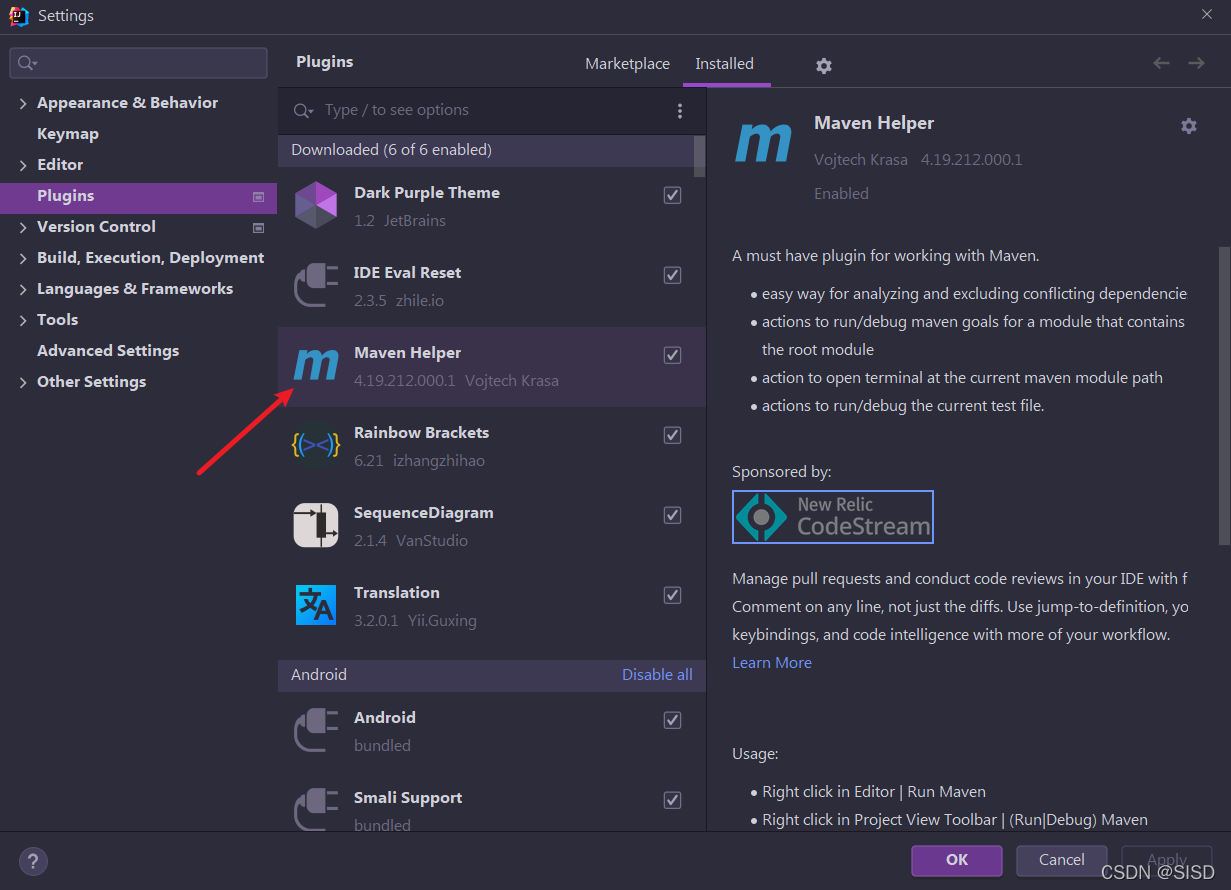The height and width of the screenshot is (890, 1231).
Task: Disable the Translation plugin checkbox
Action: click(x=673, y=595)
